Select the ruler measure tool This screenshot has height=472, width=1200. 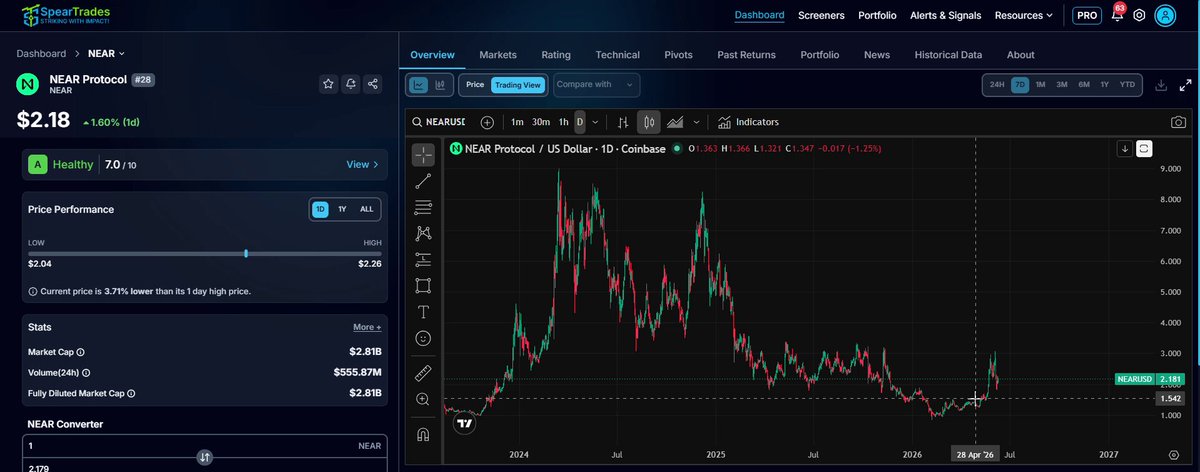pos(423,373)
